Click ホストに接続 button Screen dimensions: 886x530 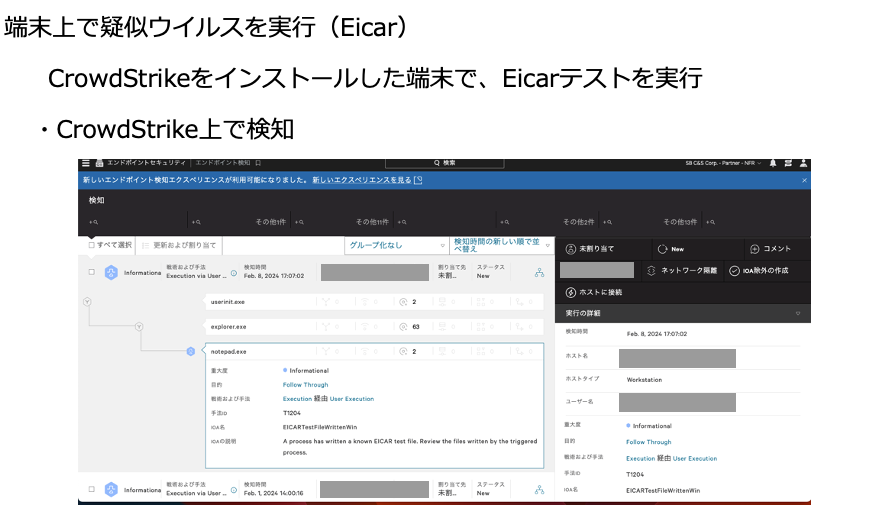(594, 292)
